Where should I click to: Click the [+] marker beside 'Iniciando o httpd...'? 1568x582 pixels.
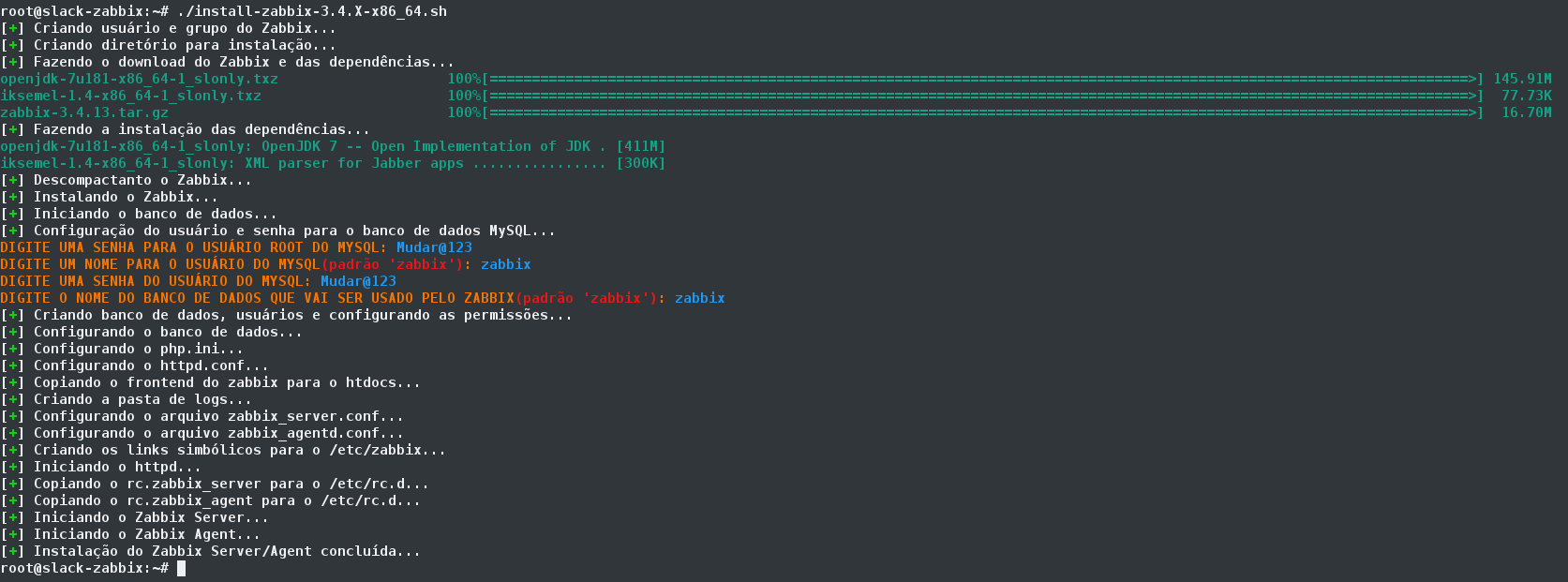[12, 467]
